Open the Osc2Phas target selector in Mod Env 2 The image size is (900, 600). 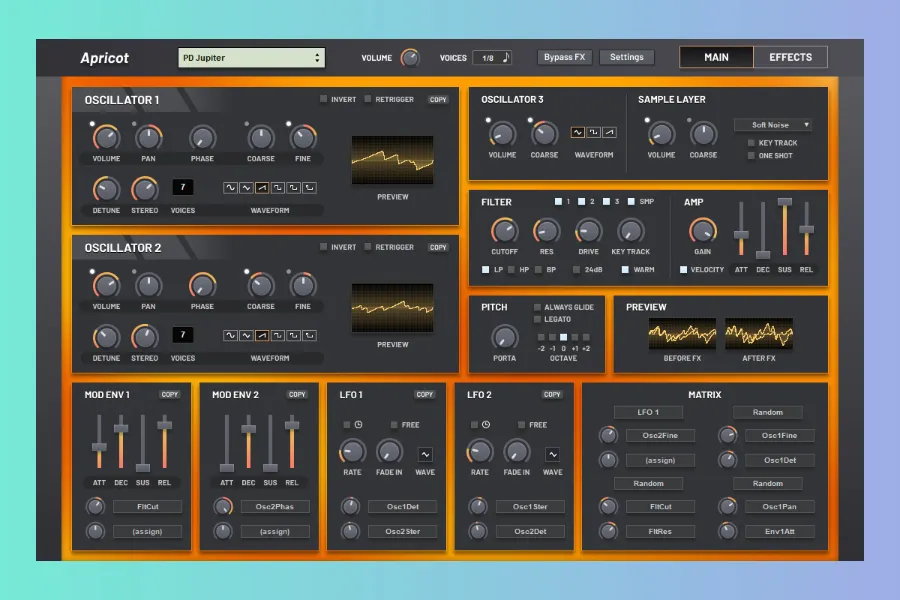[275, 507]
